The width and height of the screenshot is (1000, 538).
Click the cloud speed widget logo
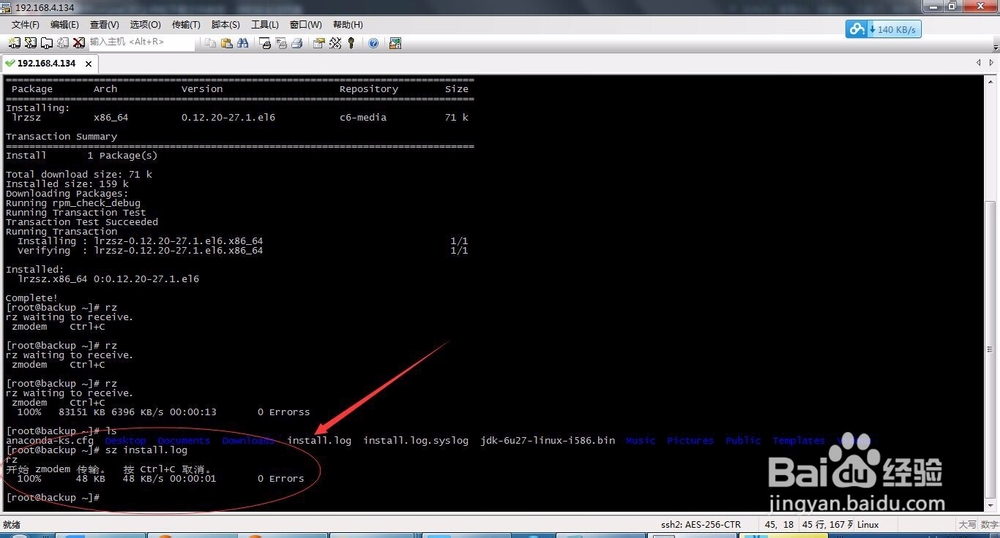tap(857, 29)
